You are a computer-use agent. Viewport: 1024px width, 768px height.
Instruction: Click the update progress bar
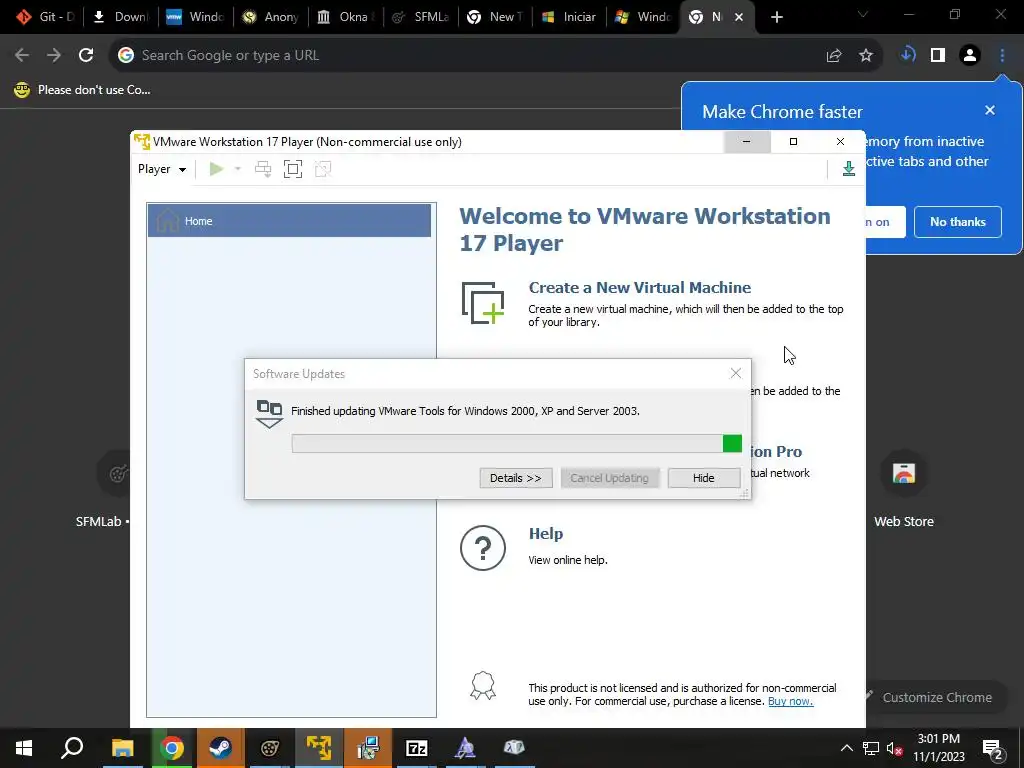(x=517, y=443)
